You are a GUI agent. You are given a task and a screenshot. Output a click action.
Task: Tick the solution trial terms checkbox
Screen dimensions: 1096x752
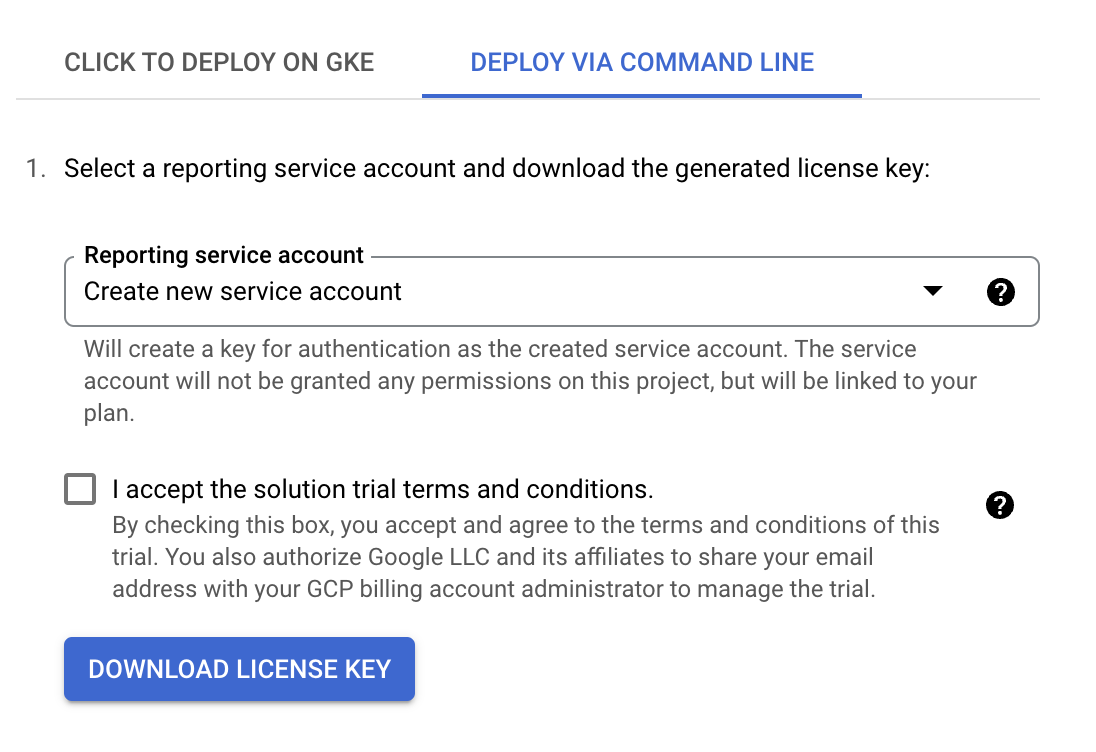[80, 490]
